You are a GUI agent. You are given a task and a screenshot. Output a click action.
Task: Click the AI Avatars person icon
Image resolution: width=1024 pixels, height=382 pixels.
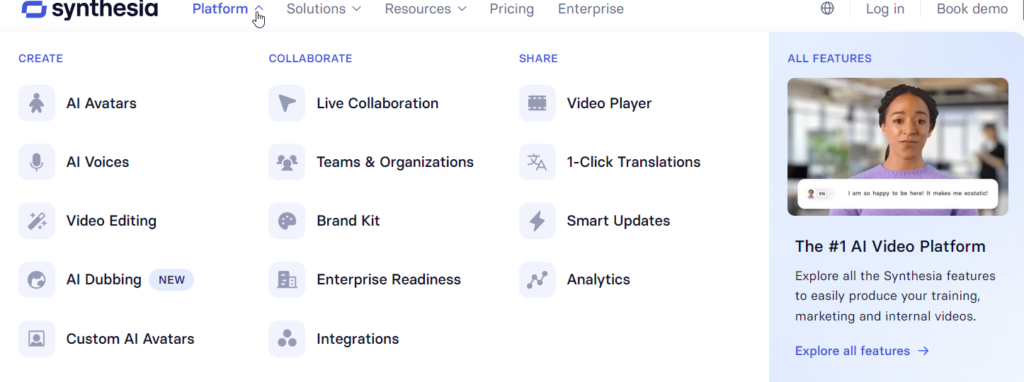point(37,103)
